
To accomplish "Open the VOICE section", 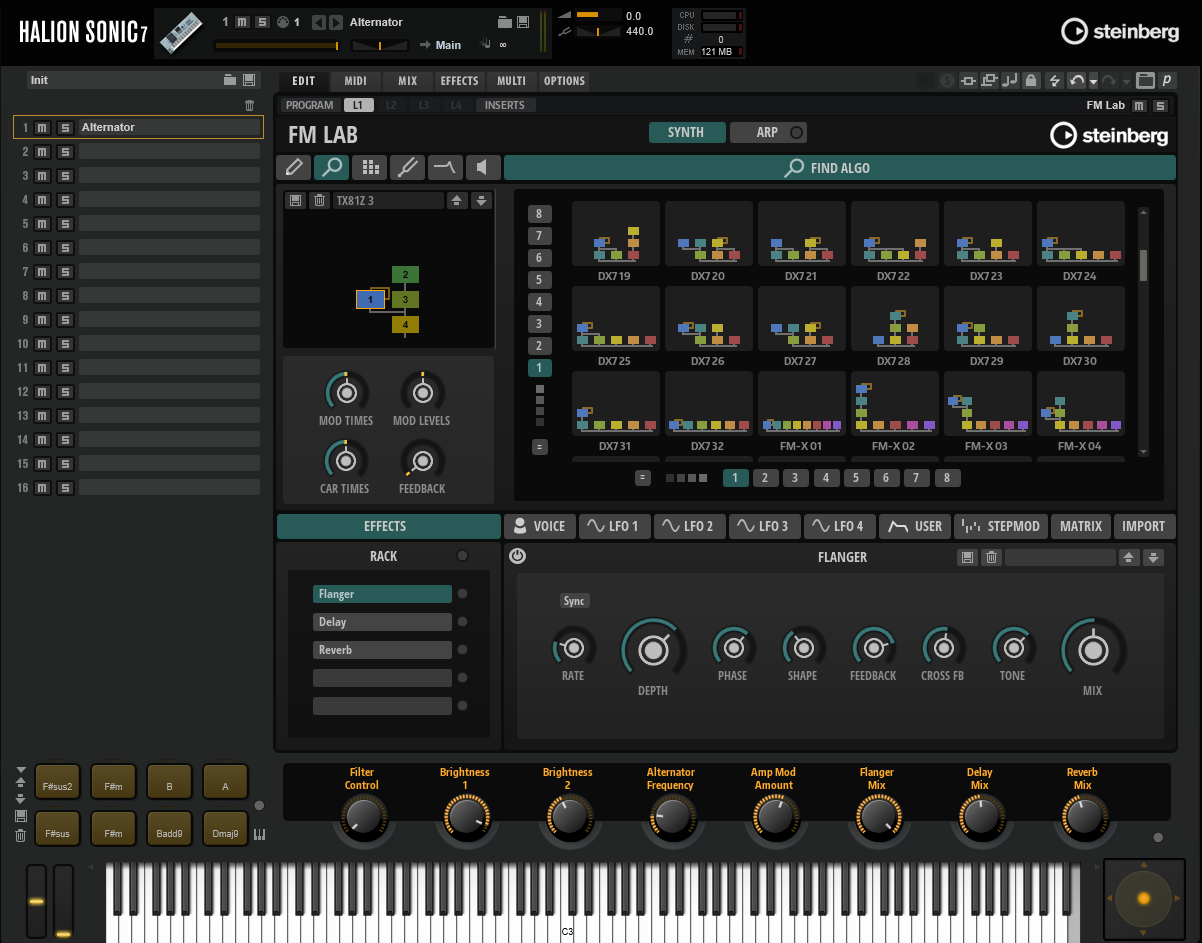I will (x=539, y=526).
